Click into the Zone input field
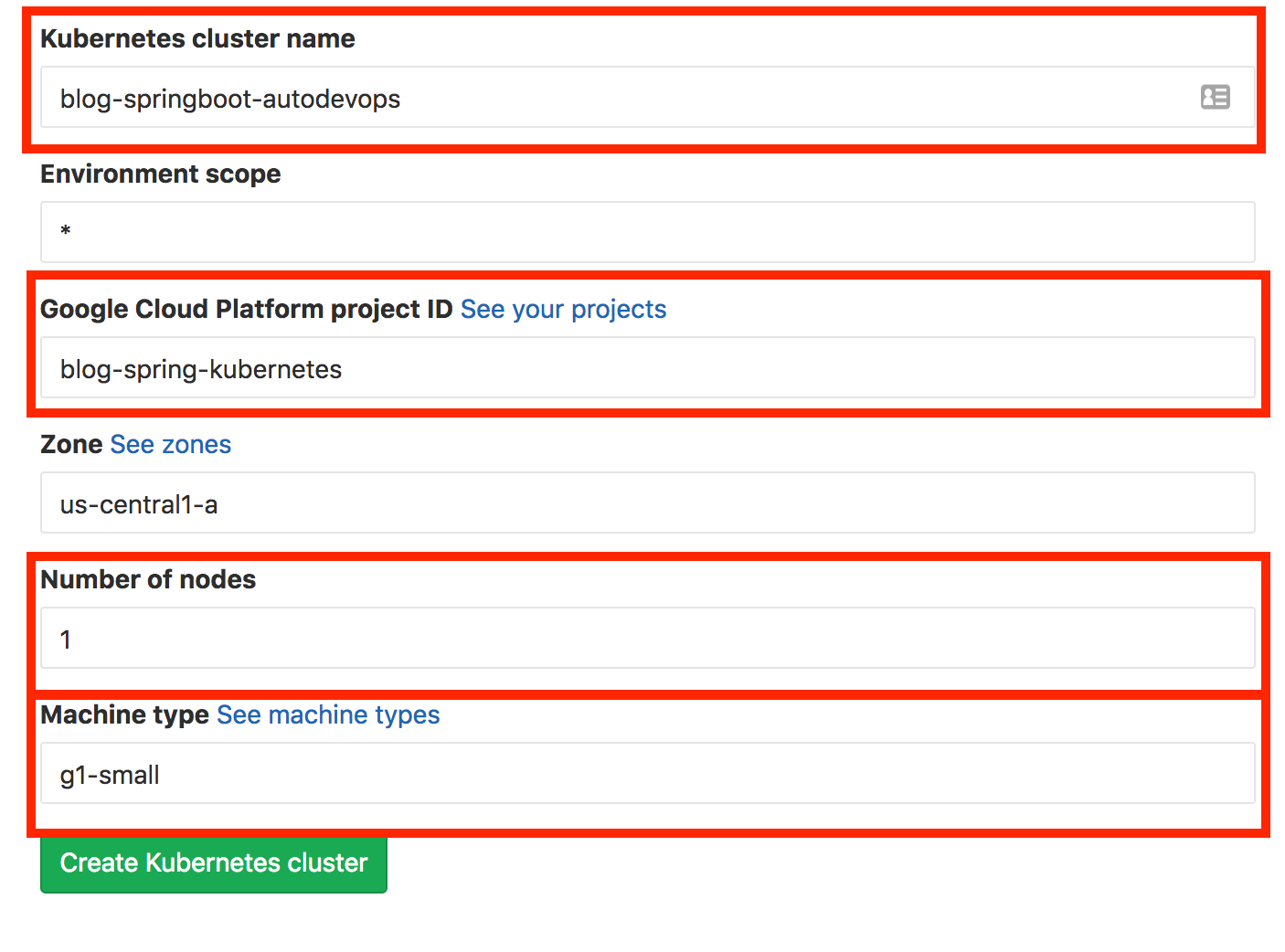1285x952 pixels. 647,502
